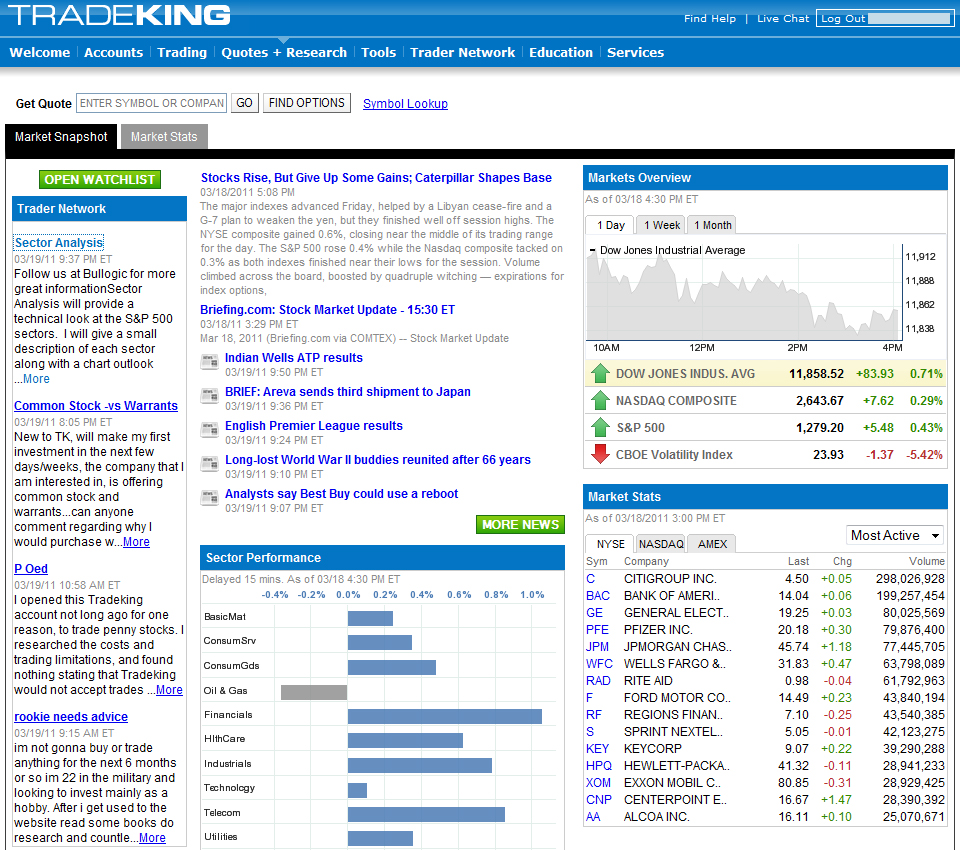The height and width of the screenshot is (850, 960).
Task: Open Live Chat
Action: pos(783,18)
